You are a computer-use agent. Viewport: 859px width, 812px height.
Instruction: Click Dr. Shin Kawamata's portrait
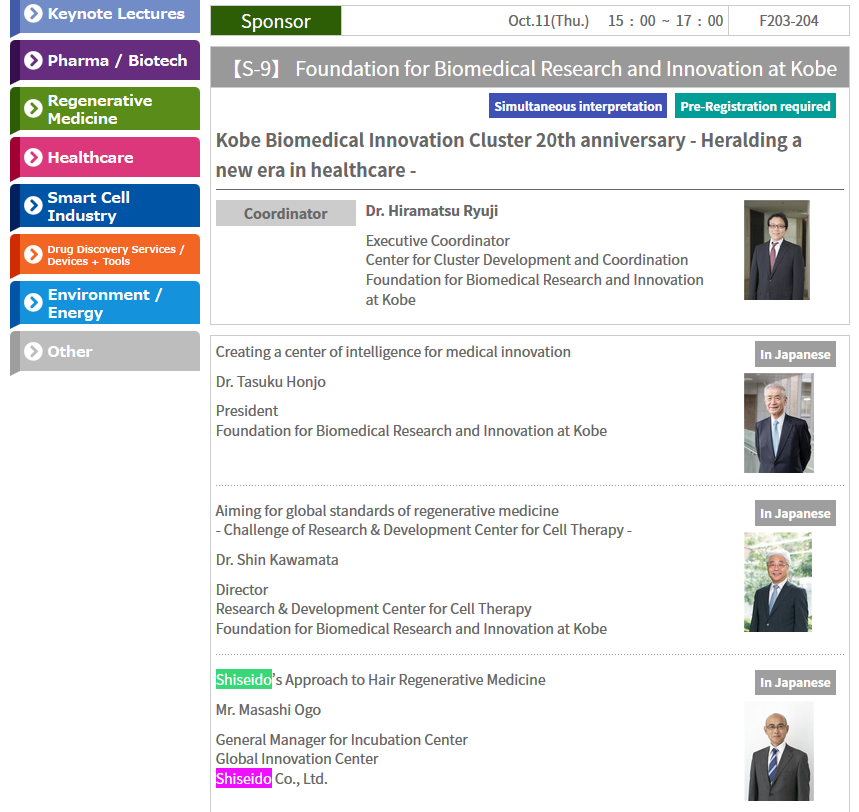pyautogui.click(x=778, y=582)
